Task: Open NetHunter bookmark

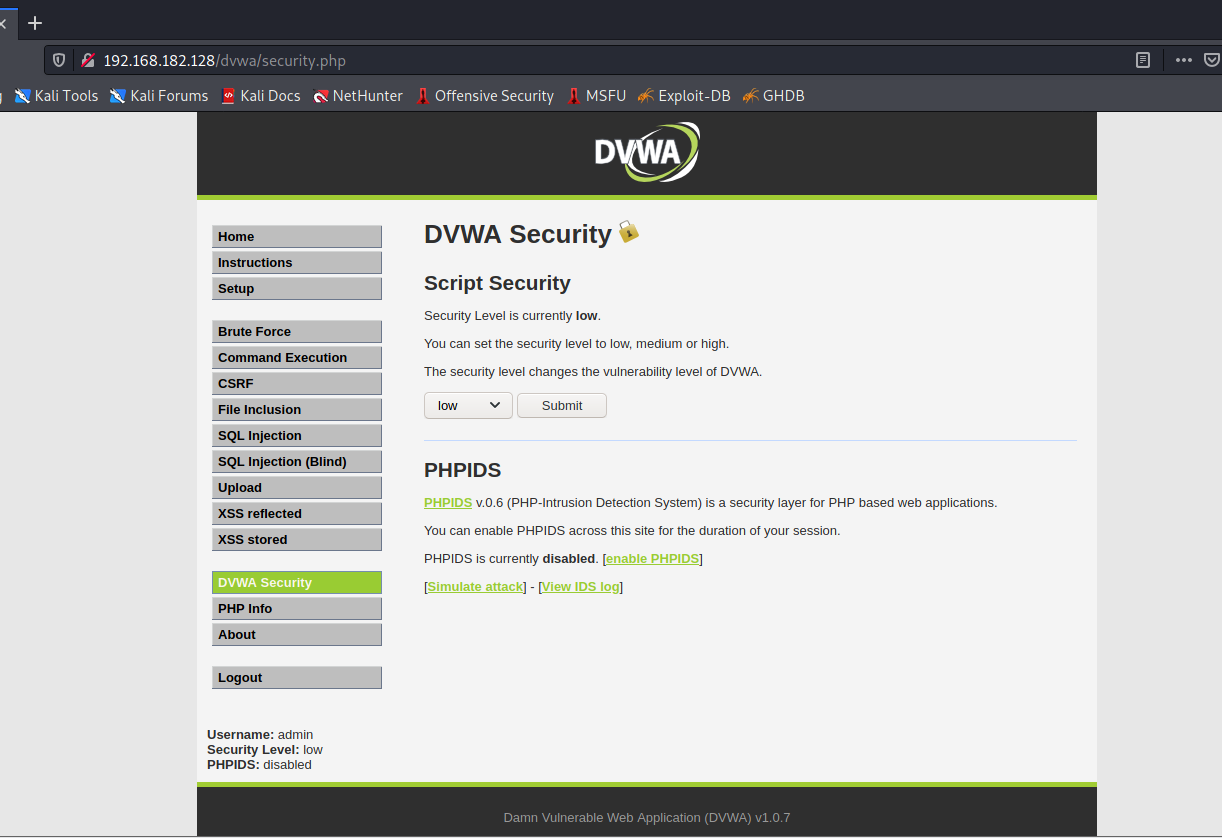Action: [x=358, y=96]
